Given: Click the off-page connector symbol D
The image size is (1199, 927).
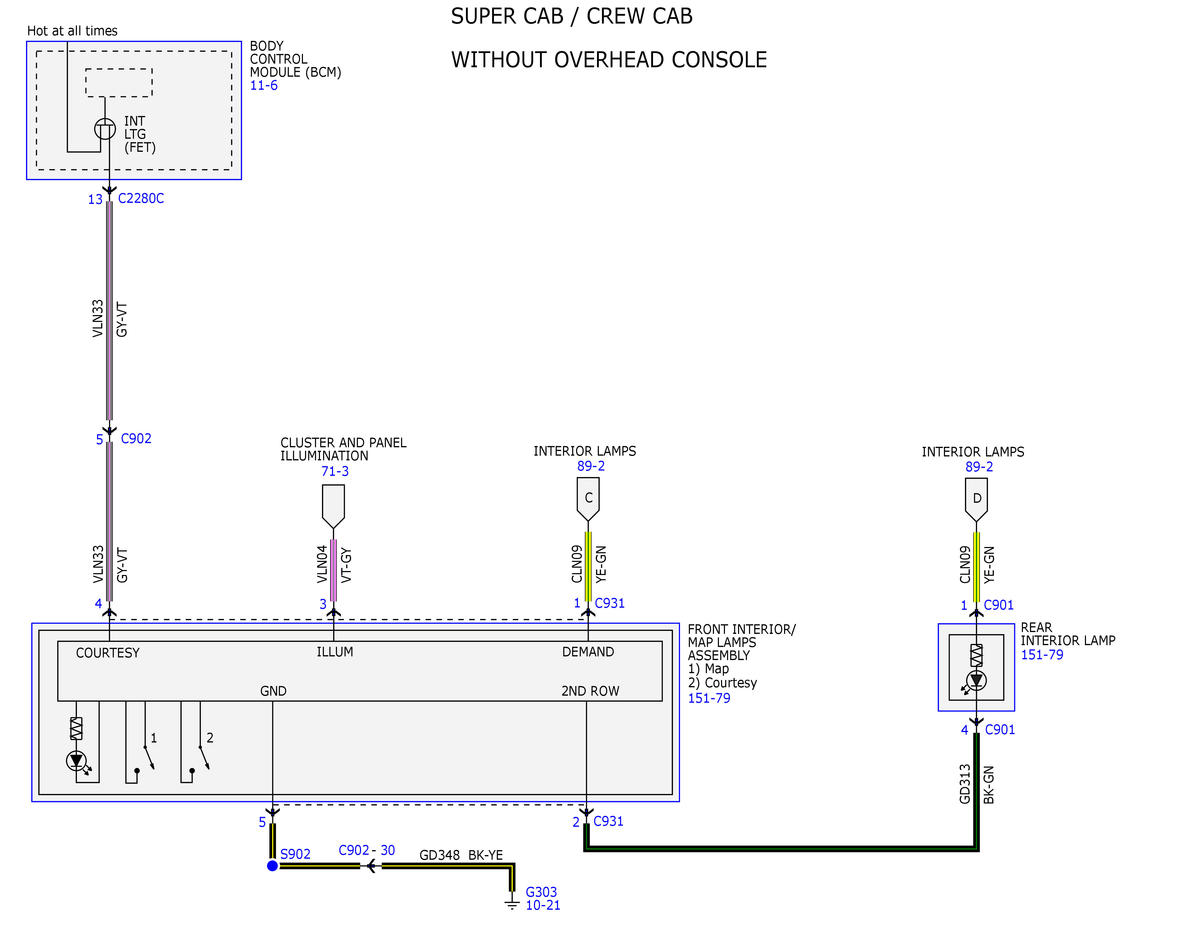Looking at the screenshot, I should pyautogui.click(x=976, y=499).
